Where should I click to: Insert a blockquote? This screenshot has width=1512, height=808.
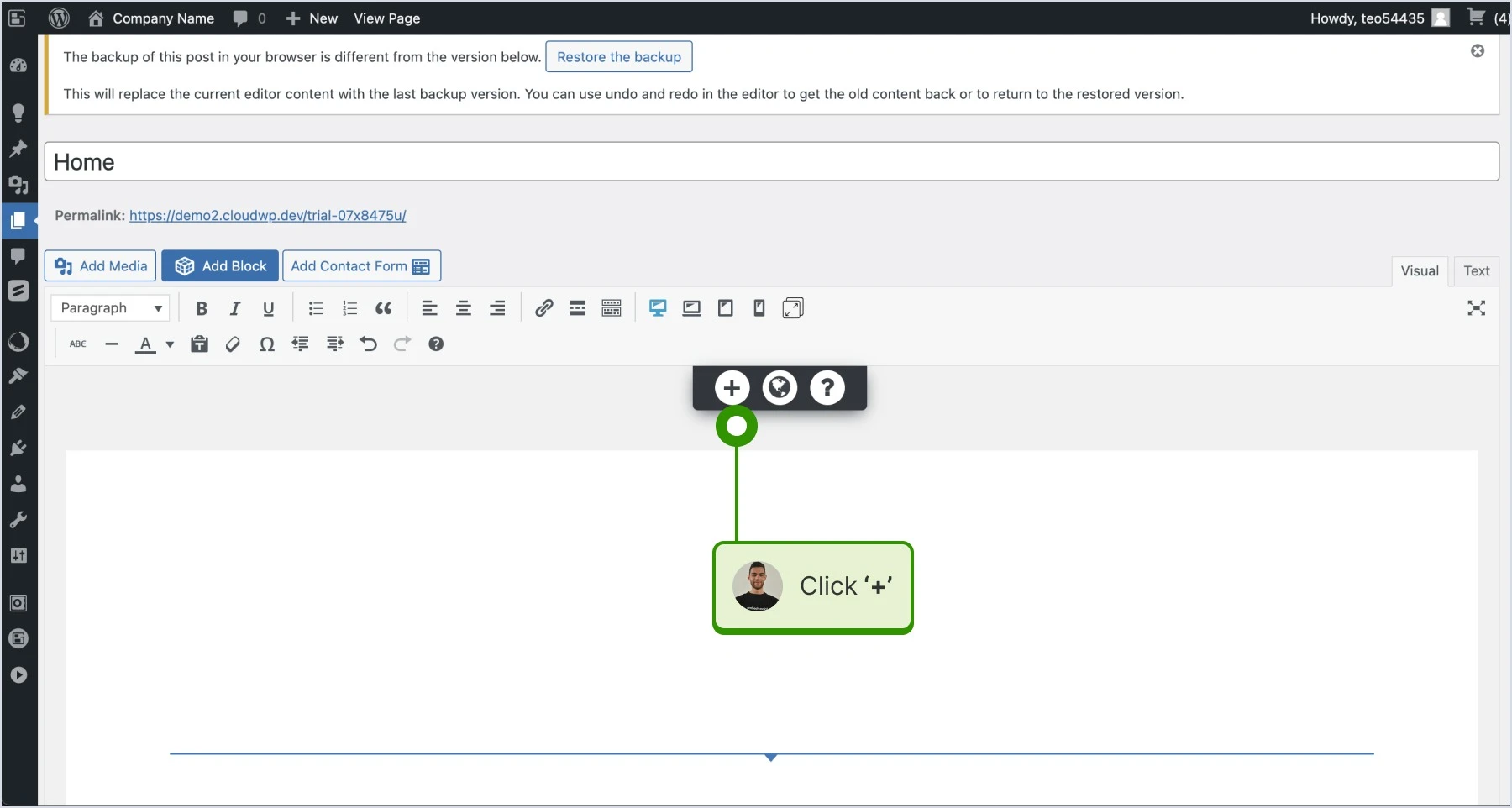click(x=384, y=308)
